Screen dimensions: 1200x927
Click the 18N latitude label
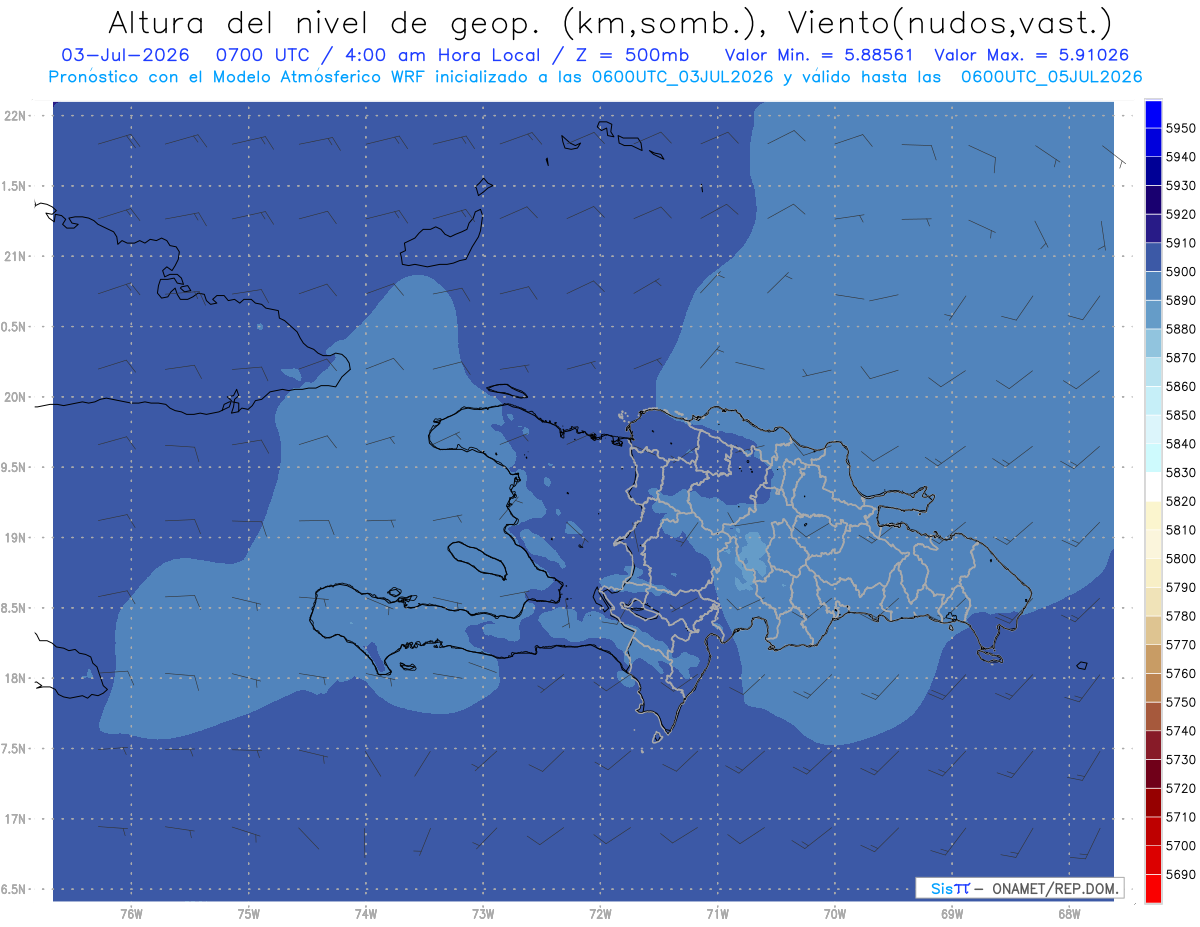point(14,678)
